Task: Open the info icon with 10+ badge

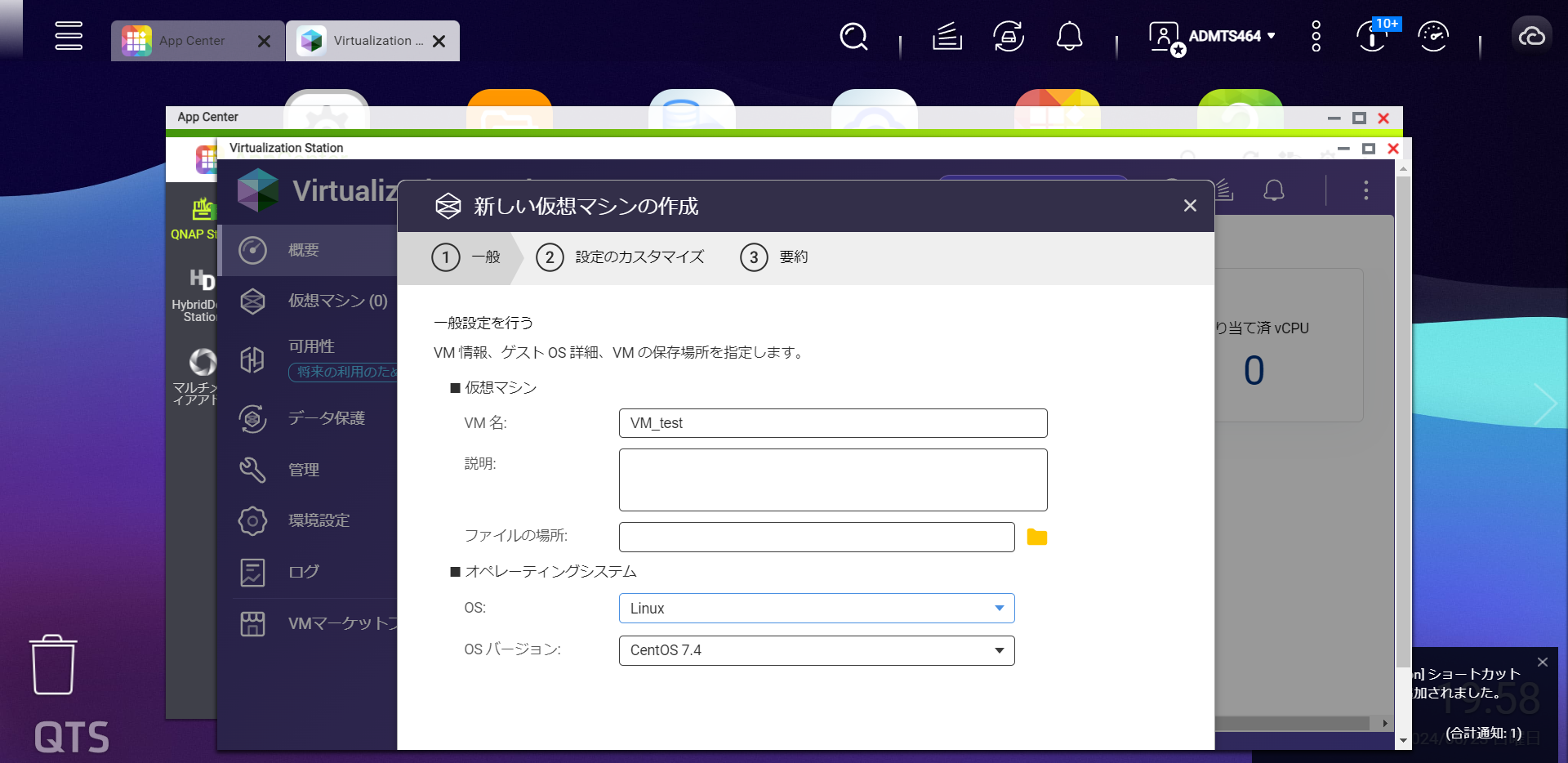Action: coord(1374,37)
